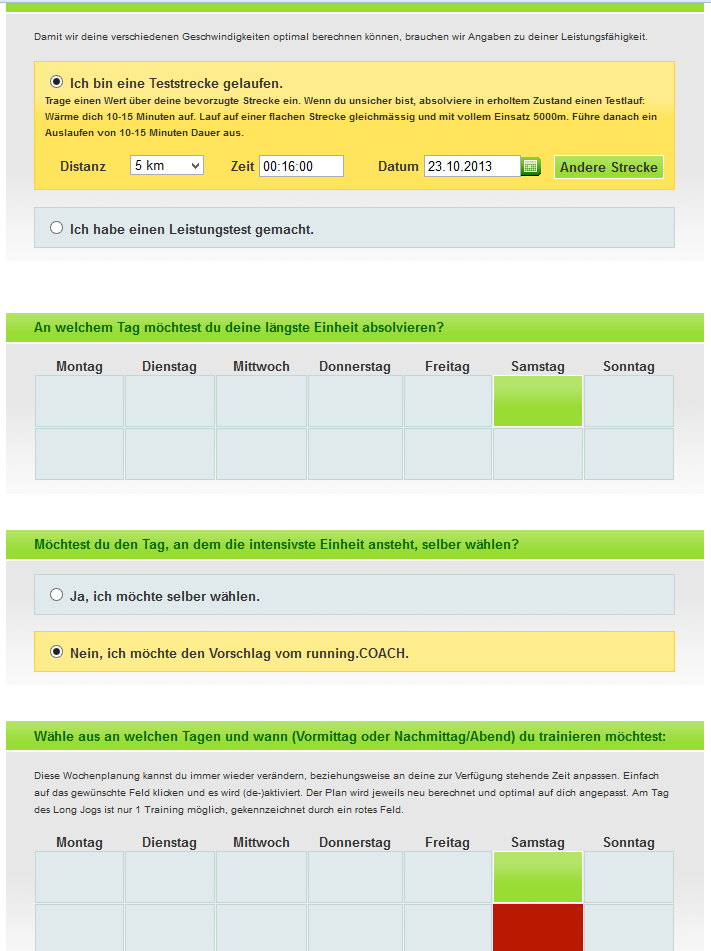Activate Freitag morning cell in training-days grid
The image size is (711, 951).
tap(448, 877)
